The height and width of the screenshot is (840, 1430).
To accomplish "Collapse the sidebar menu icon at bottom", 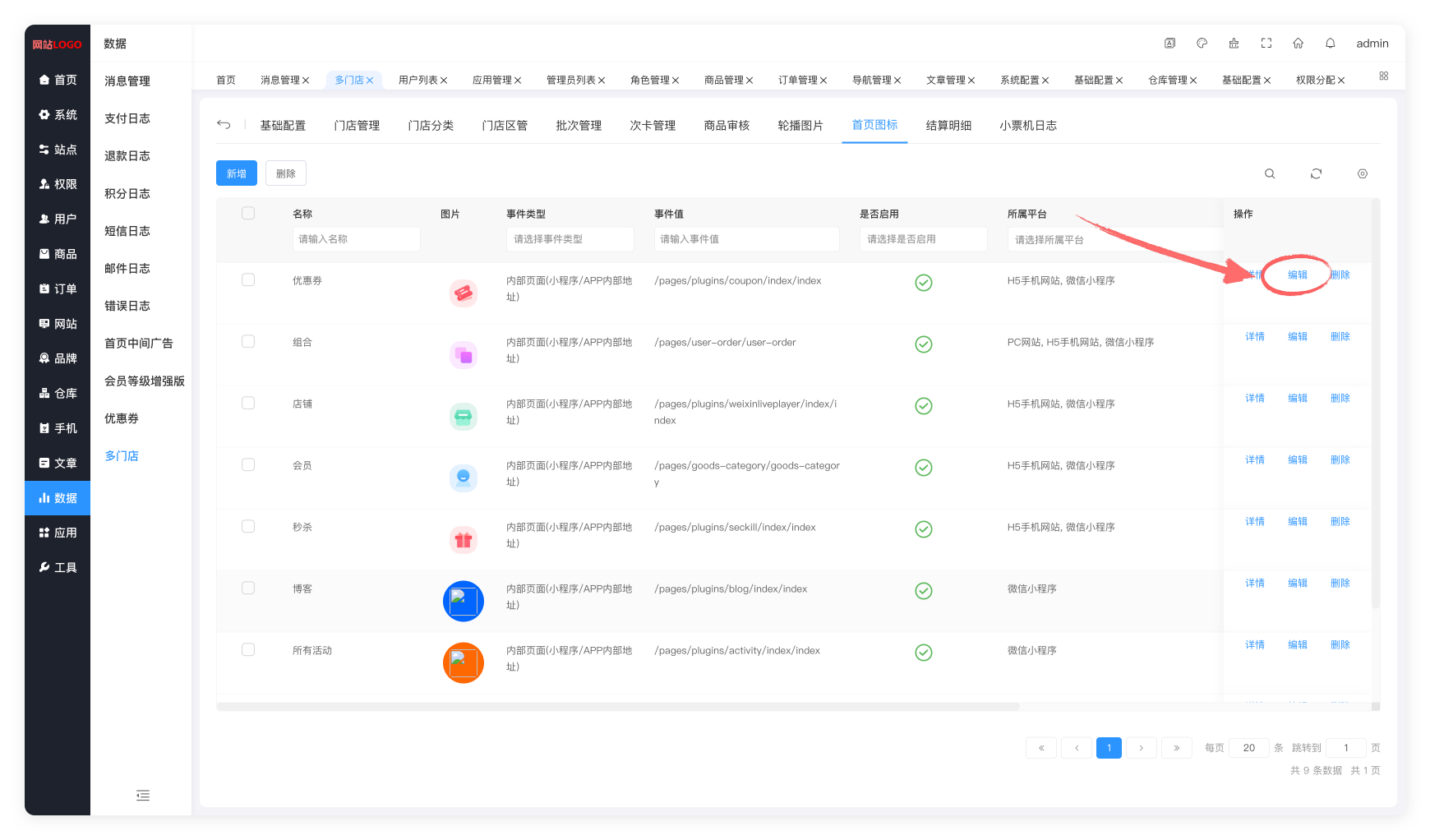I will [143, 795].
